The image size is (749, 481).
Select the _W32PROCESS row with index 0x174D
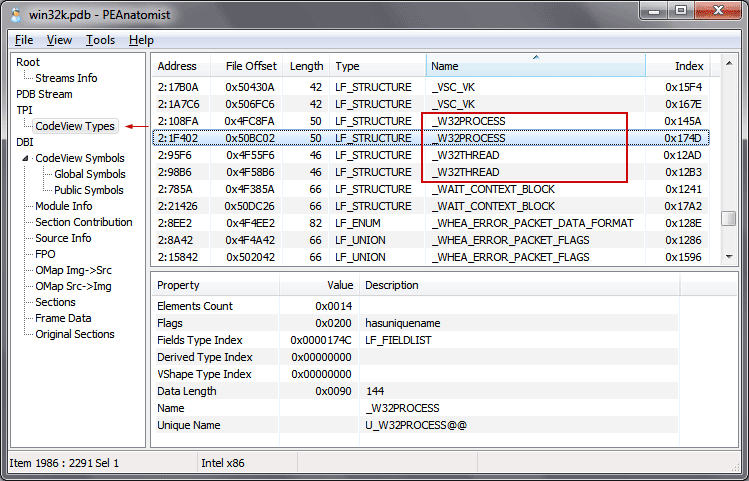click(x=431, y=138)
